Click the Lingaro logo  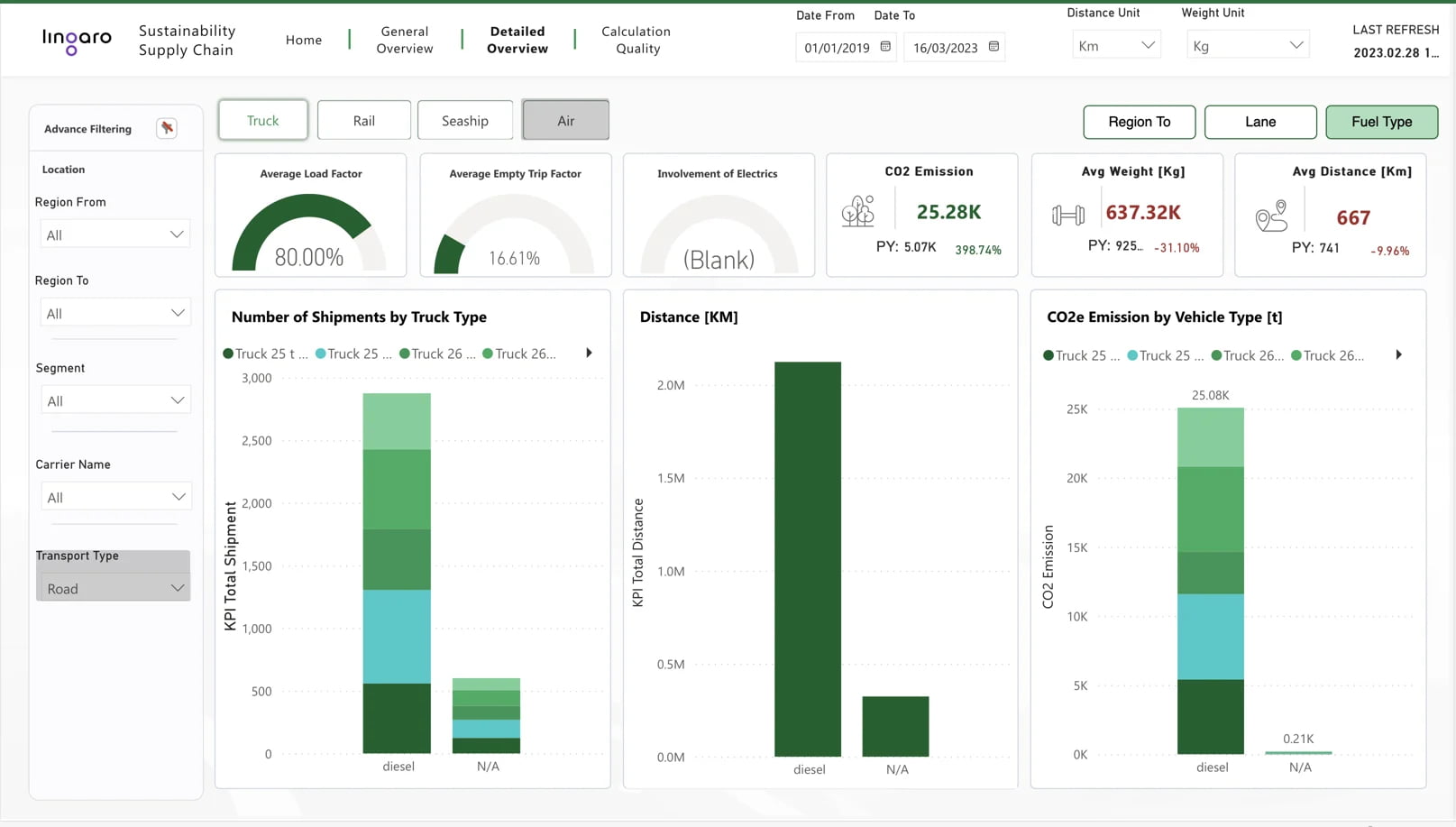point(77,40)
